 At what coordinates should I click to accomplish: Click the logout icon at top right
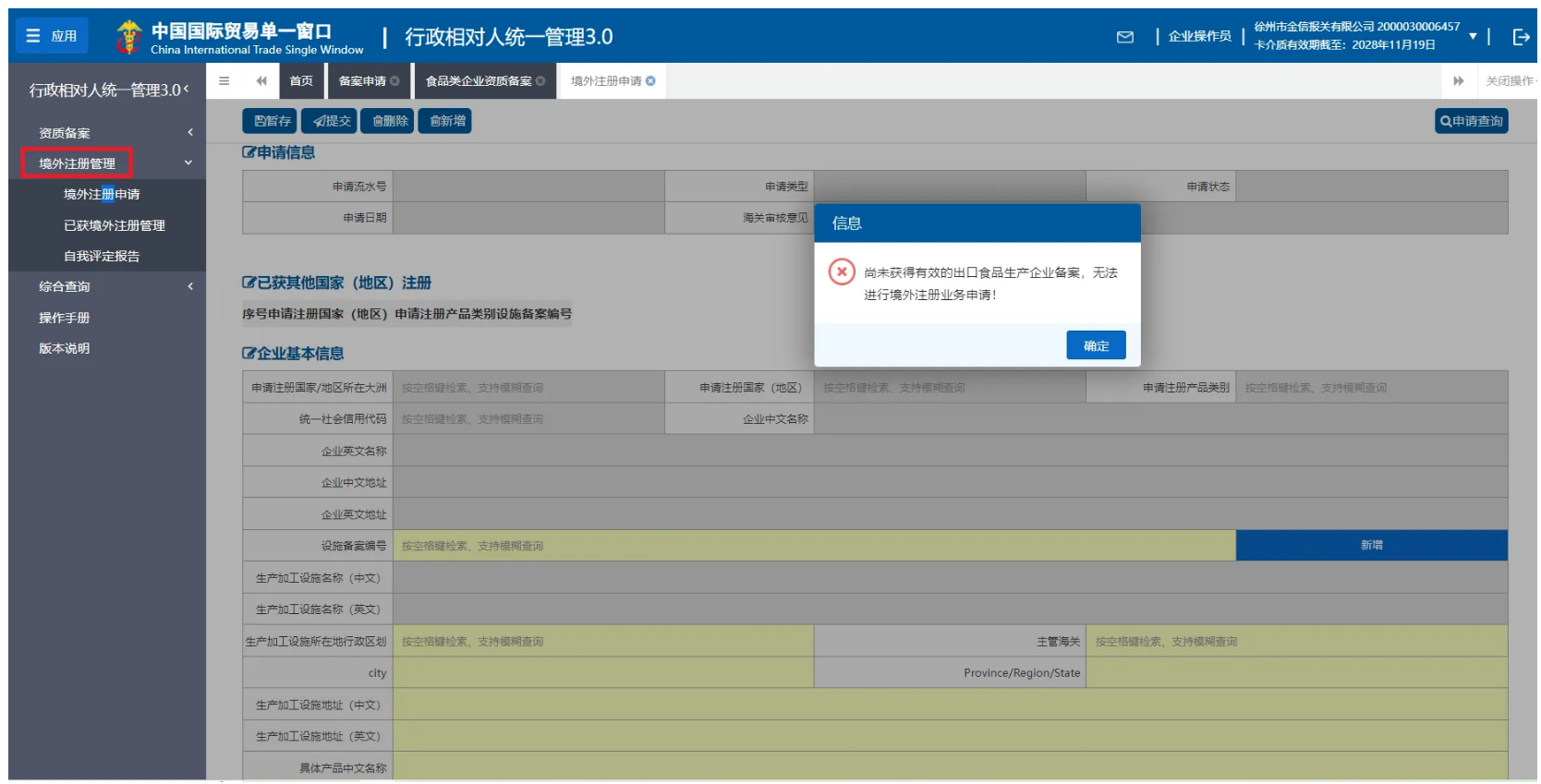click(x=1521, y=37)
